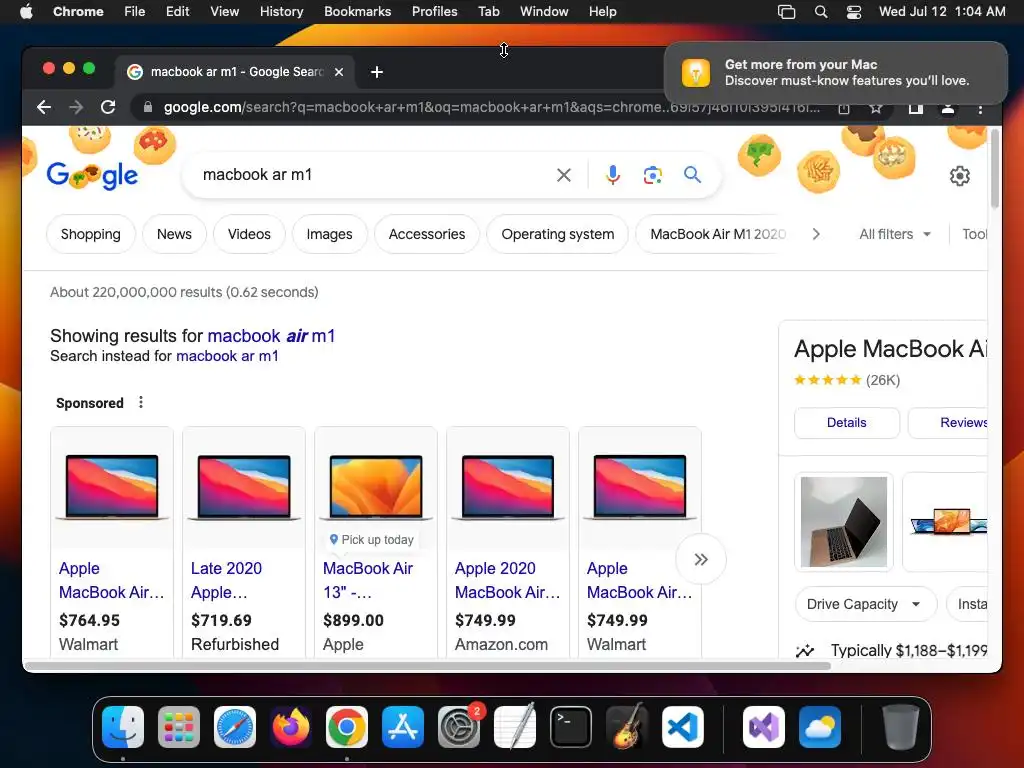
Task: Click the orange-wallpaper MacBook product image
Action: tap(376, 487)
